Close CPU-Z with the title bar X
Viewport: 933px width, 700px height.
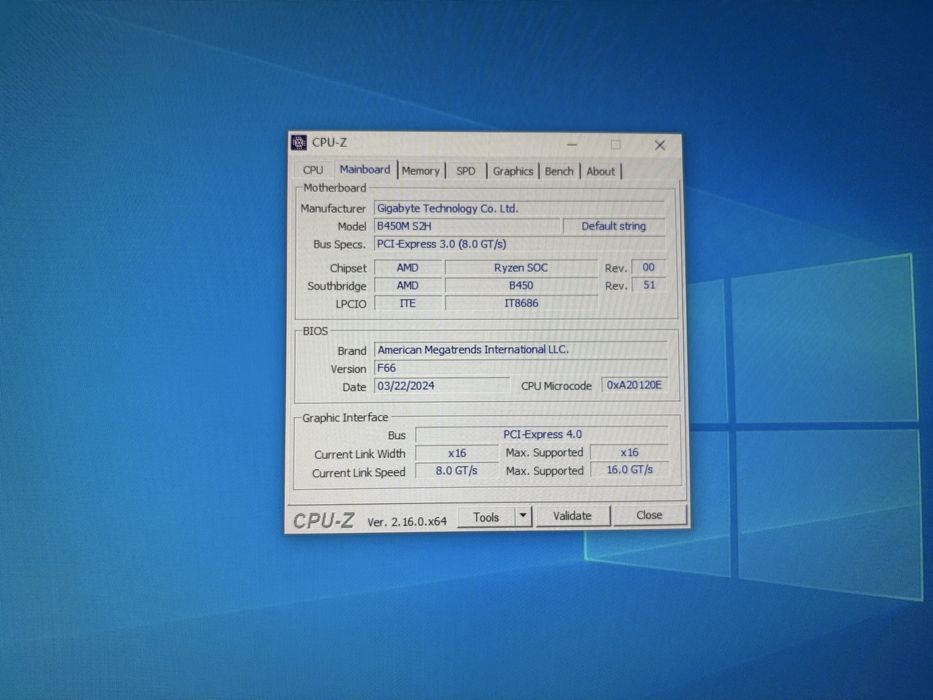pyautogui.click(x=660, y=145)
